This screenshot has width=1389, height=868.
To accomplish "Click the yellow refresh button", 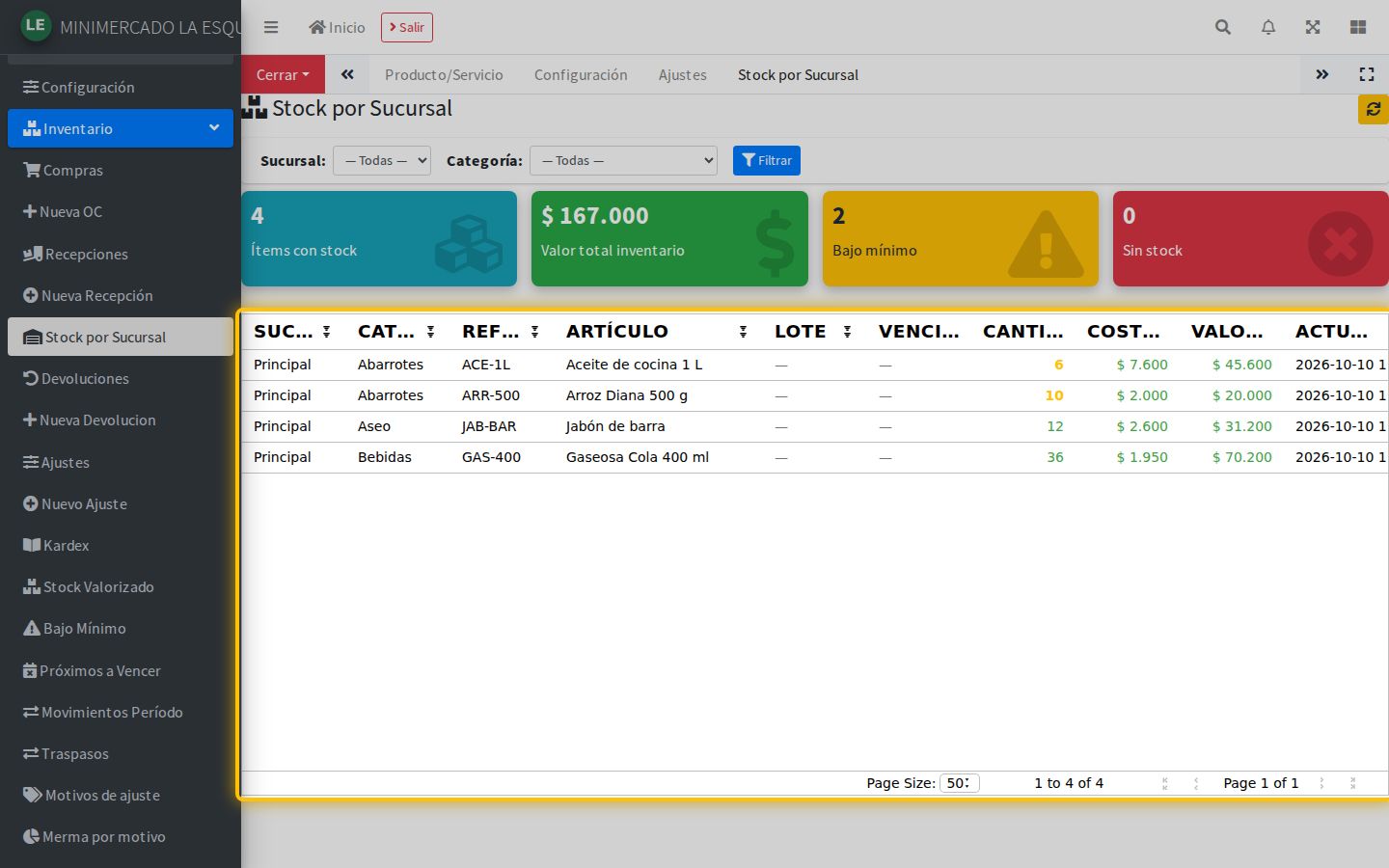I will [x=1374, y=109].
